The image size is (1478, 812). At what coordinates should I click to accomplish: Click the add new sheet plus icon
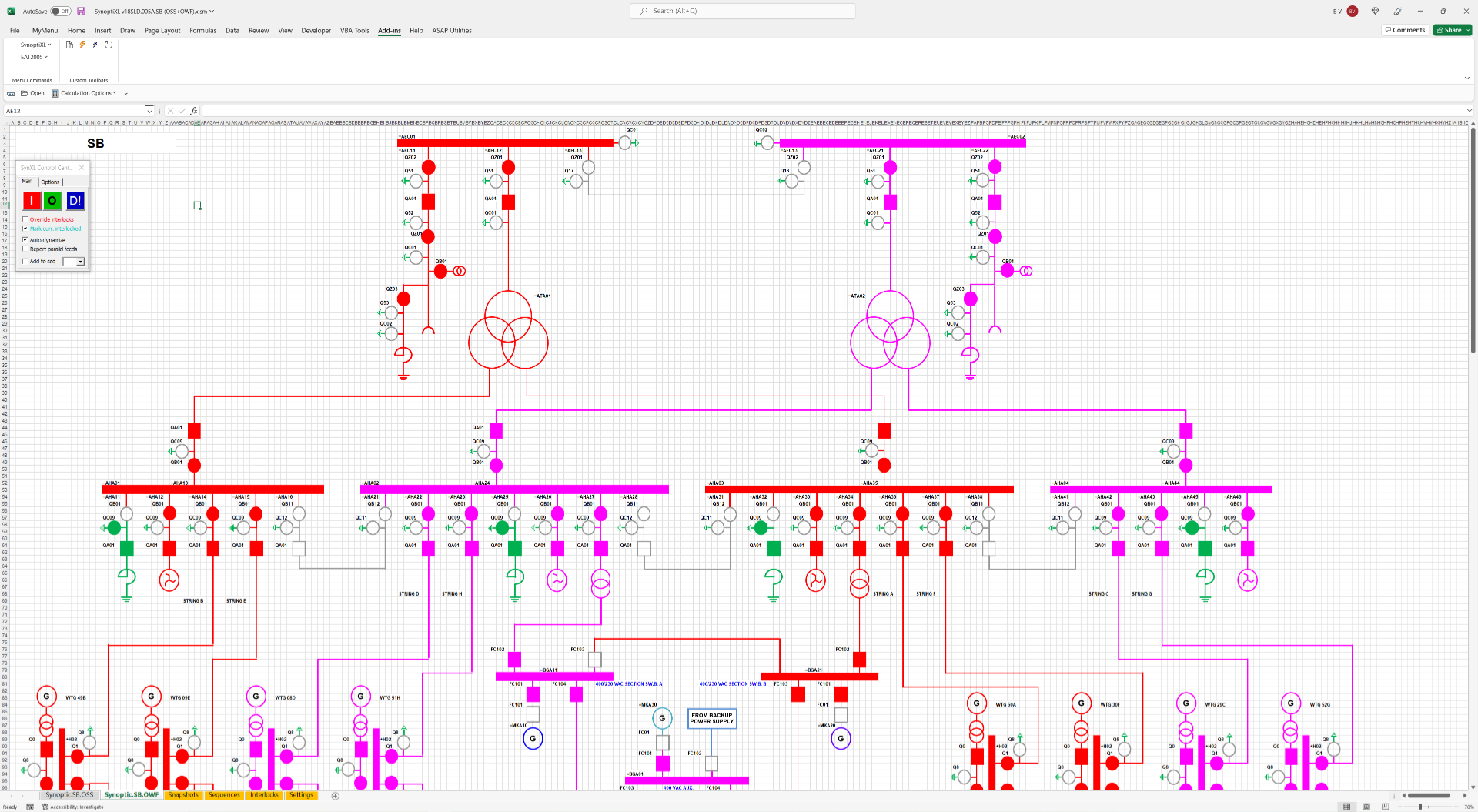tap(335, 796)
